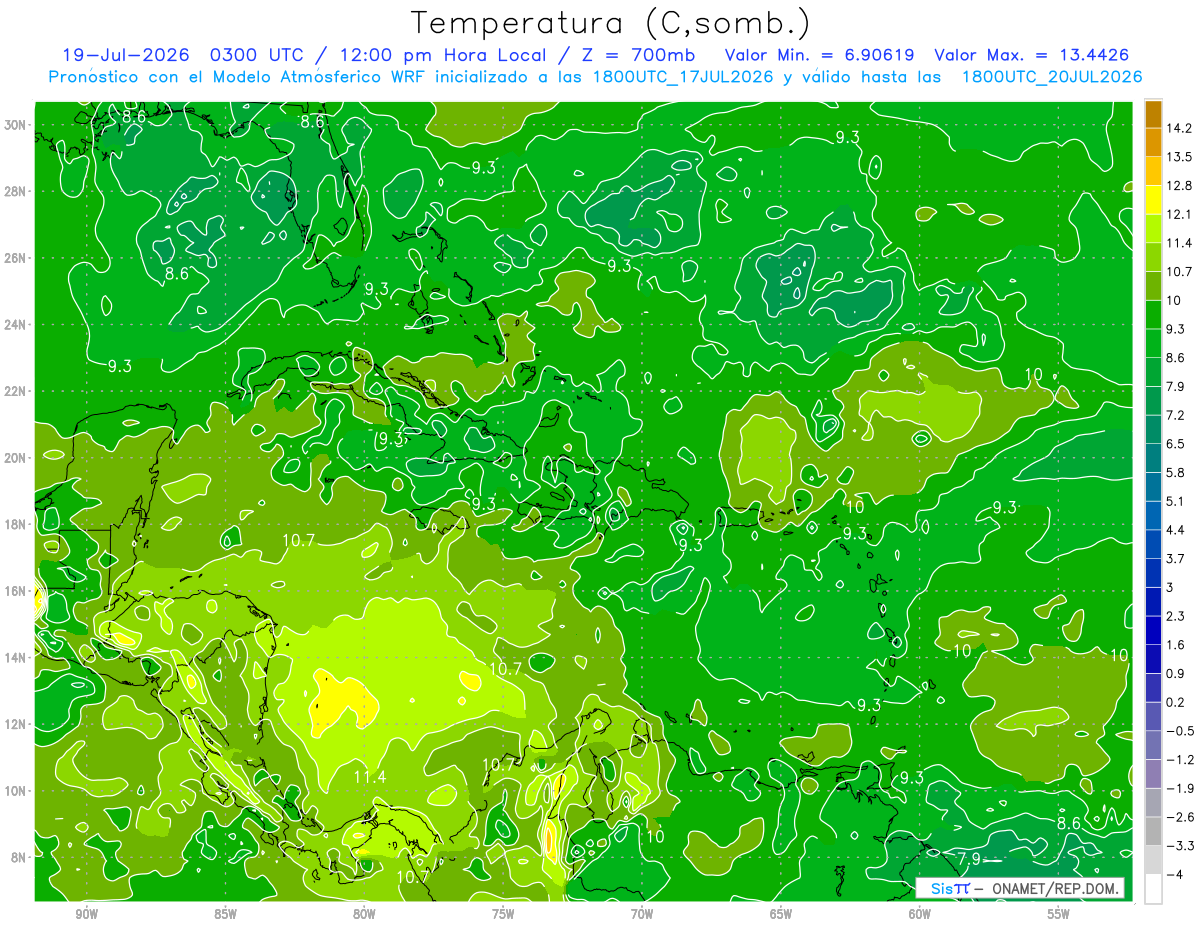Click the 90W longitude axis label
1200x927 pixels.
point(86,913)
